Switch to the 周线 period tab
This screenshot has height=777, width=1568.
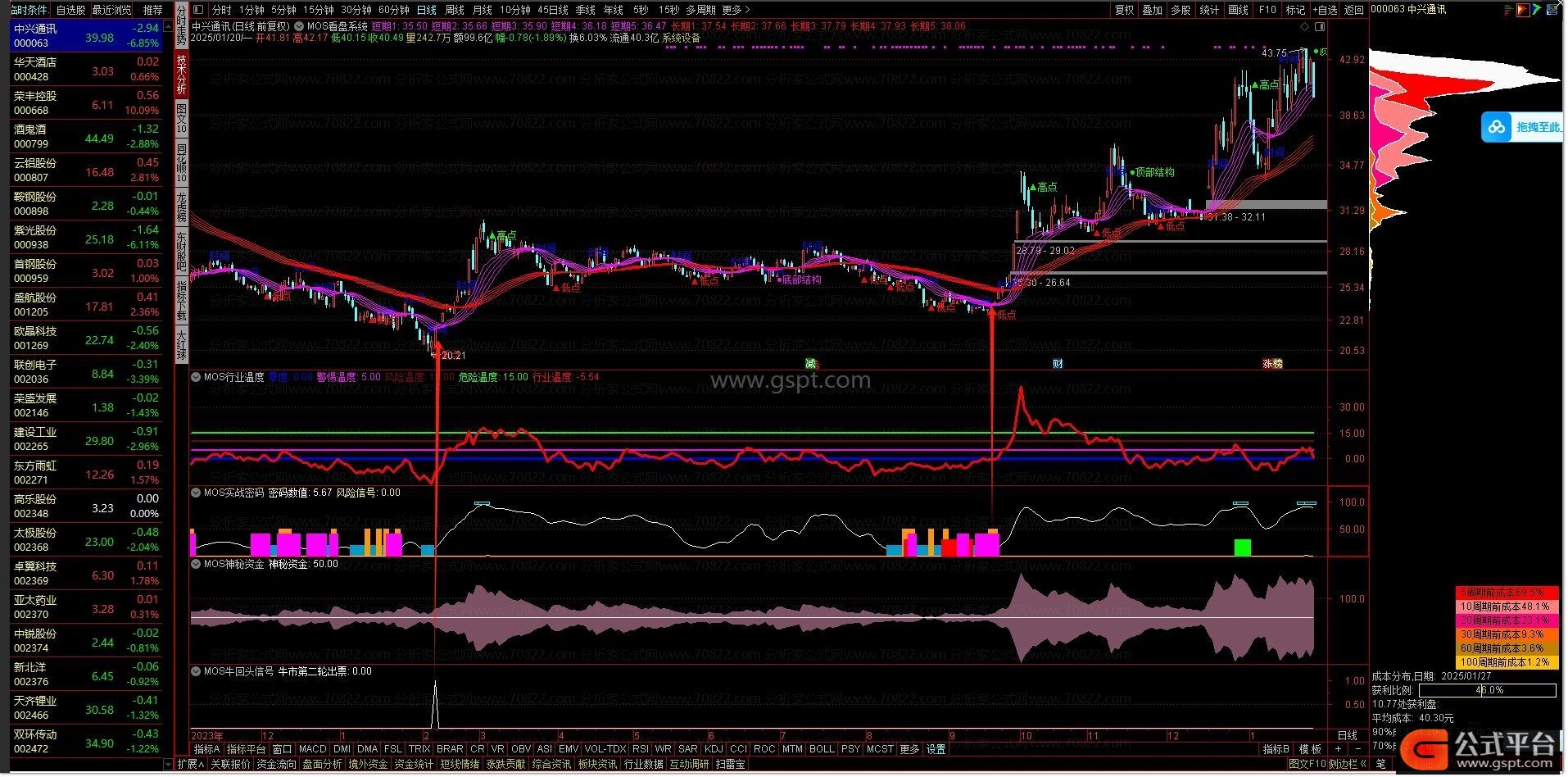click(x=454, y=10)
